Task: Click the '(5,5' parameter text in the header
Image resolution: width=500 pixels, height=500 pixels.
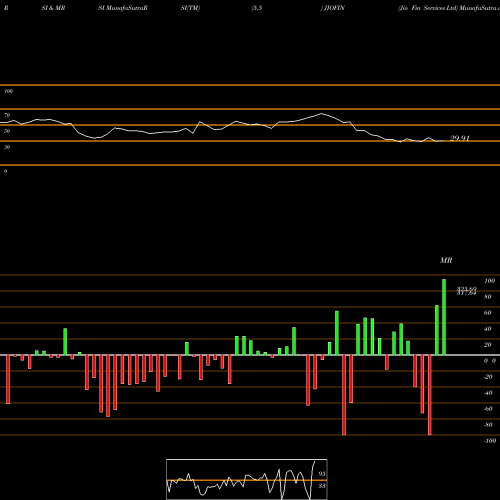Action: [x=257, y=8]
